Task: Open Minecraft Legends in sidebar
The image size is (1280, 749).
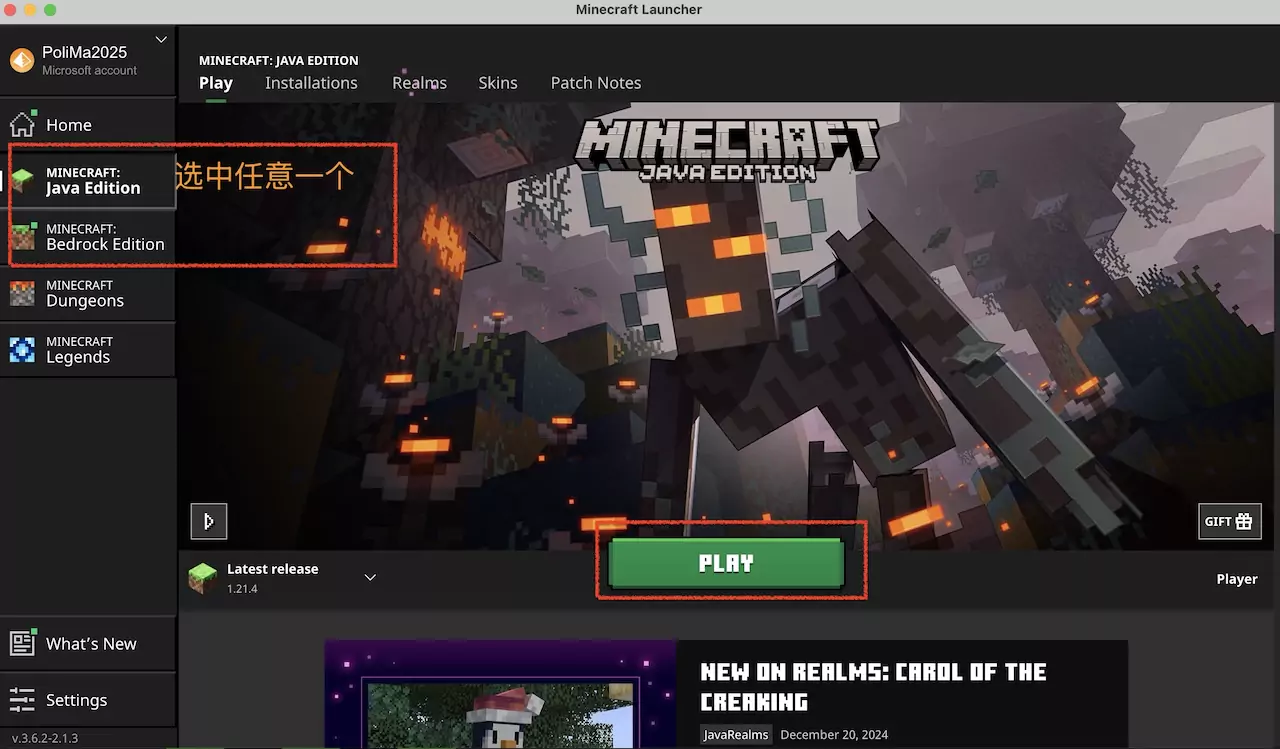Action: pyautogui.click(x=88, y=349)
